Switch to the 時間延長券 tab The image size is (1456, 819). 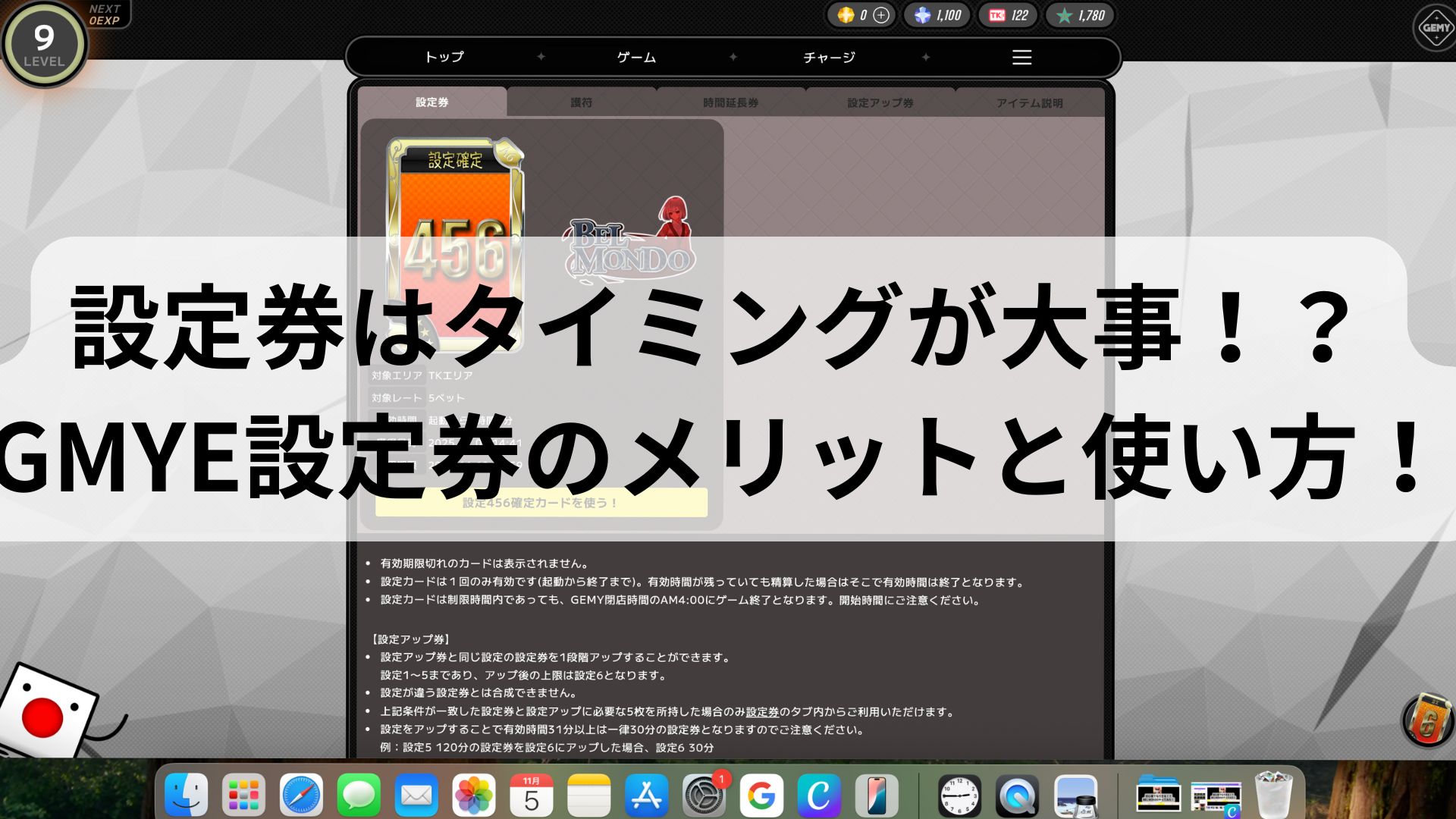coord(730,102)
